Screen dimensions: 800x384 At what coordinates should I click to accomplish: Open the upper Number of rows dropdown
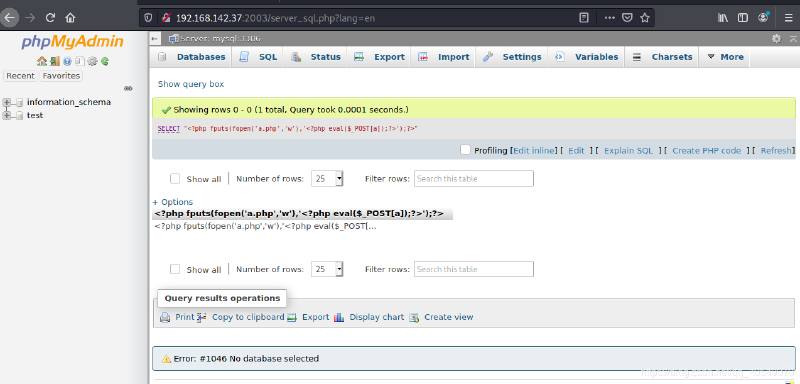(x=327, y=178)
